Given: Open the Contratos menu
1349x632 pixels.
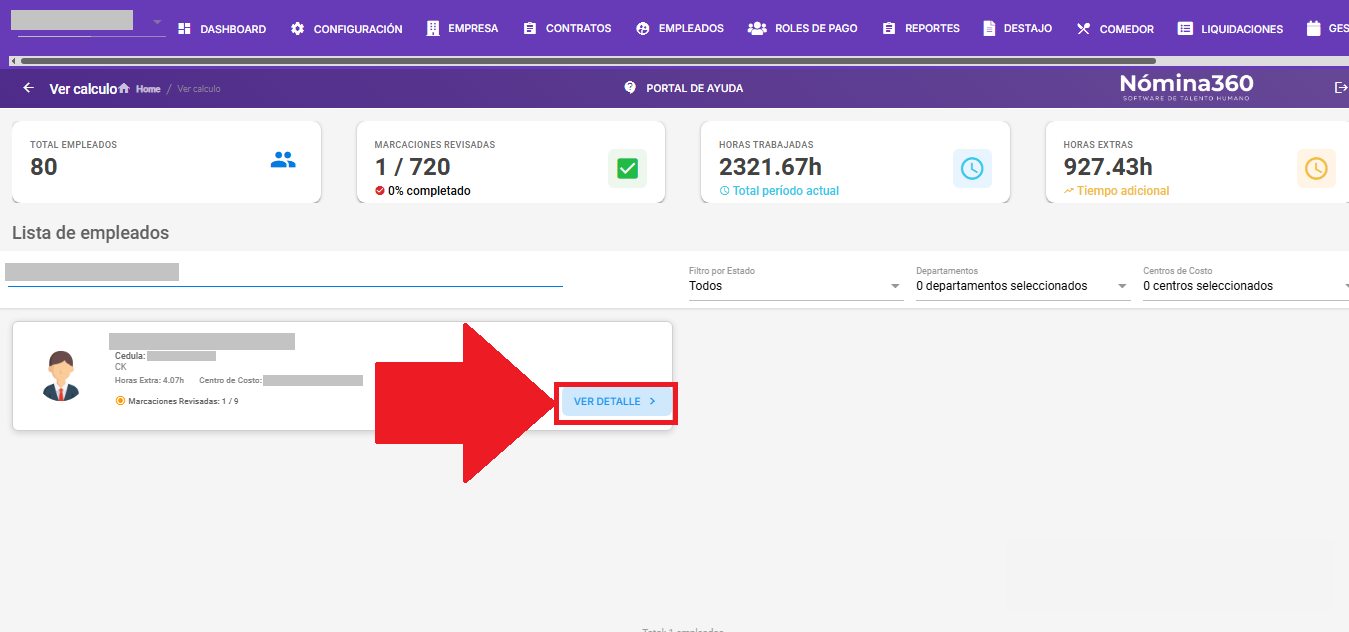Looking at the screenshot, I should (567, 29).
